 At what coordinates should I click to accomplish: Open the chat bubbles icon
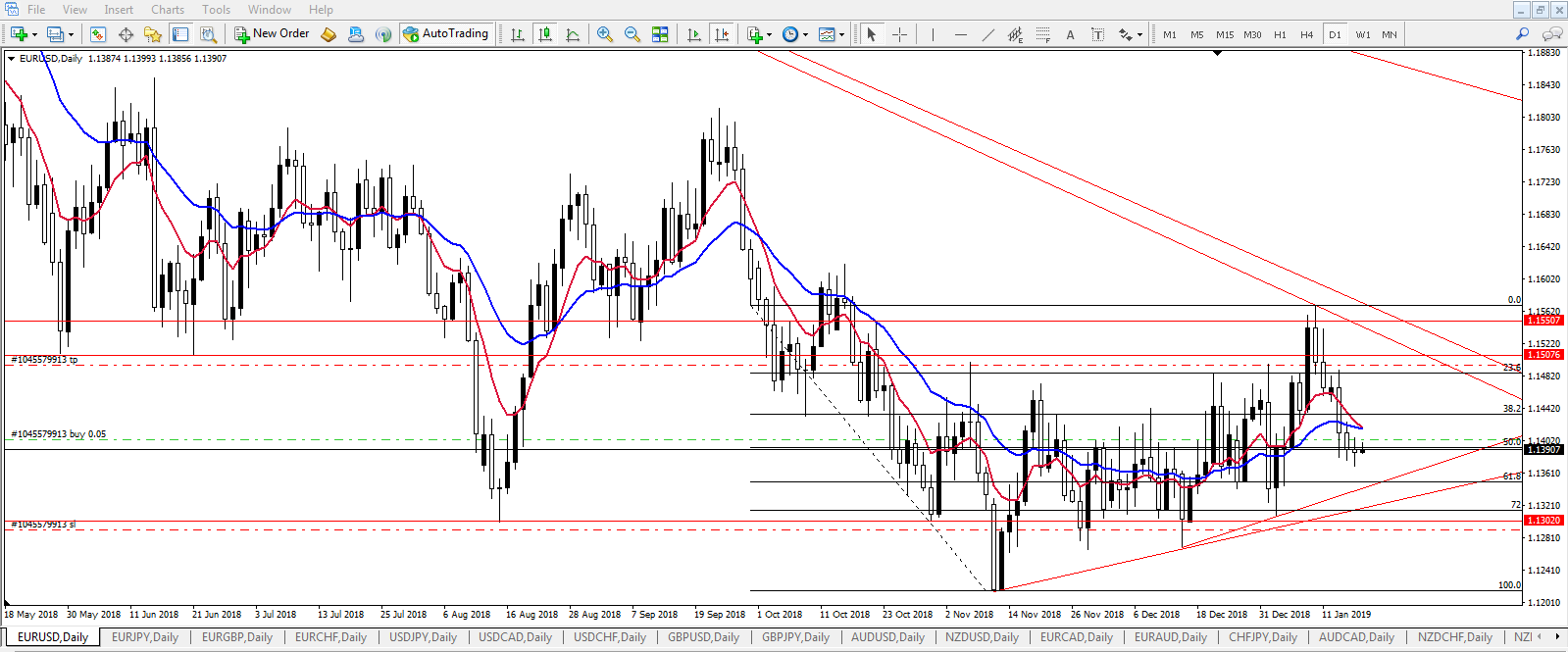(x=1552, y=34)
